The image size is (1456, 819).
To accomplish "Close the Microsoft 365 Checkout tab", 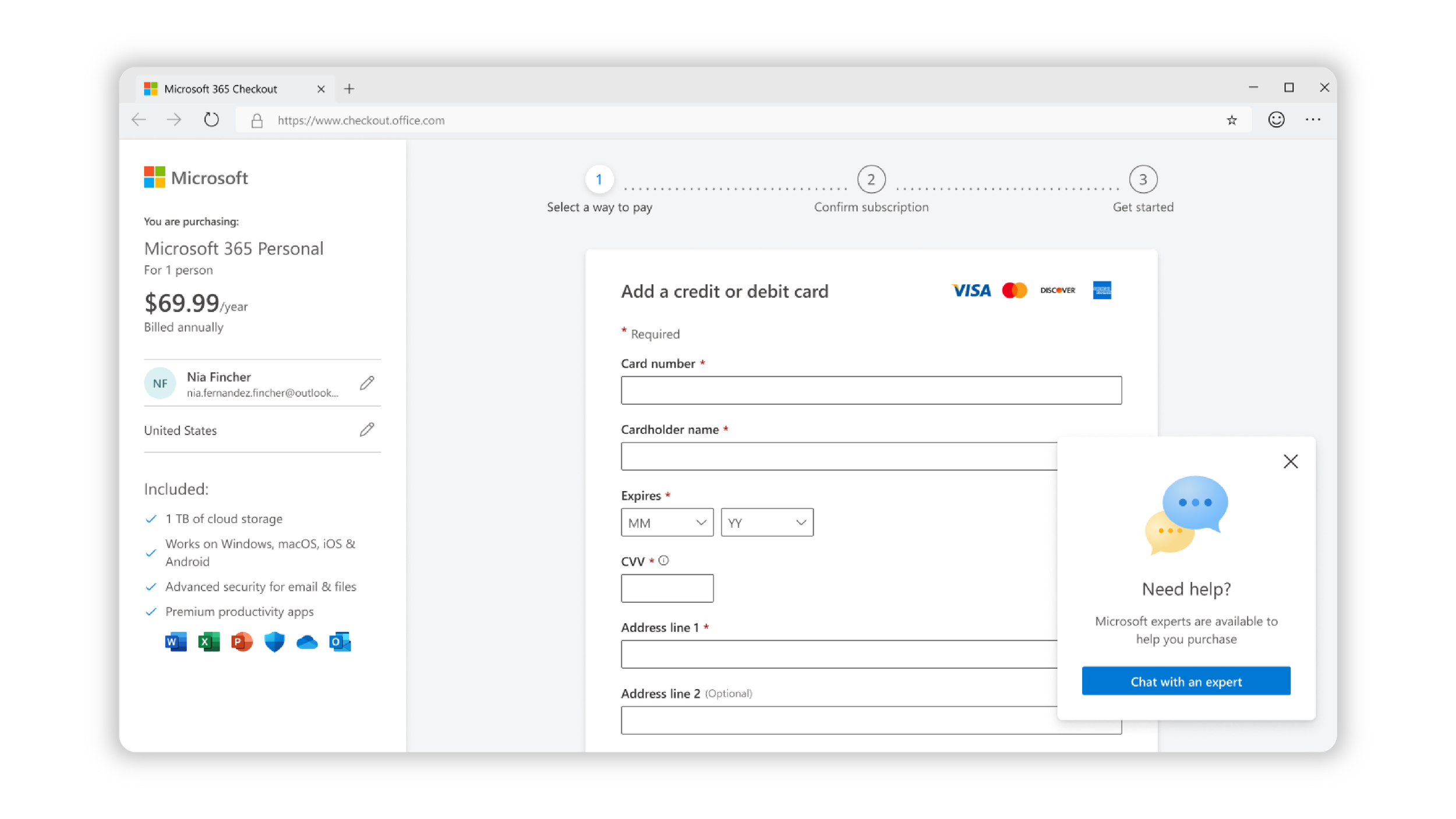I will coord(321,89).
